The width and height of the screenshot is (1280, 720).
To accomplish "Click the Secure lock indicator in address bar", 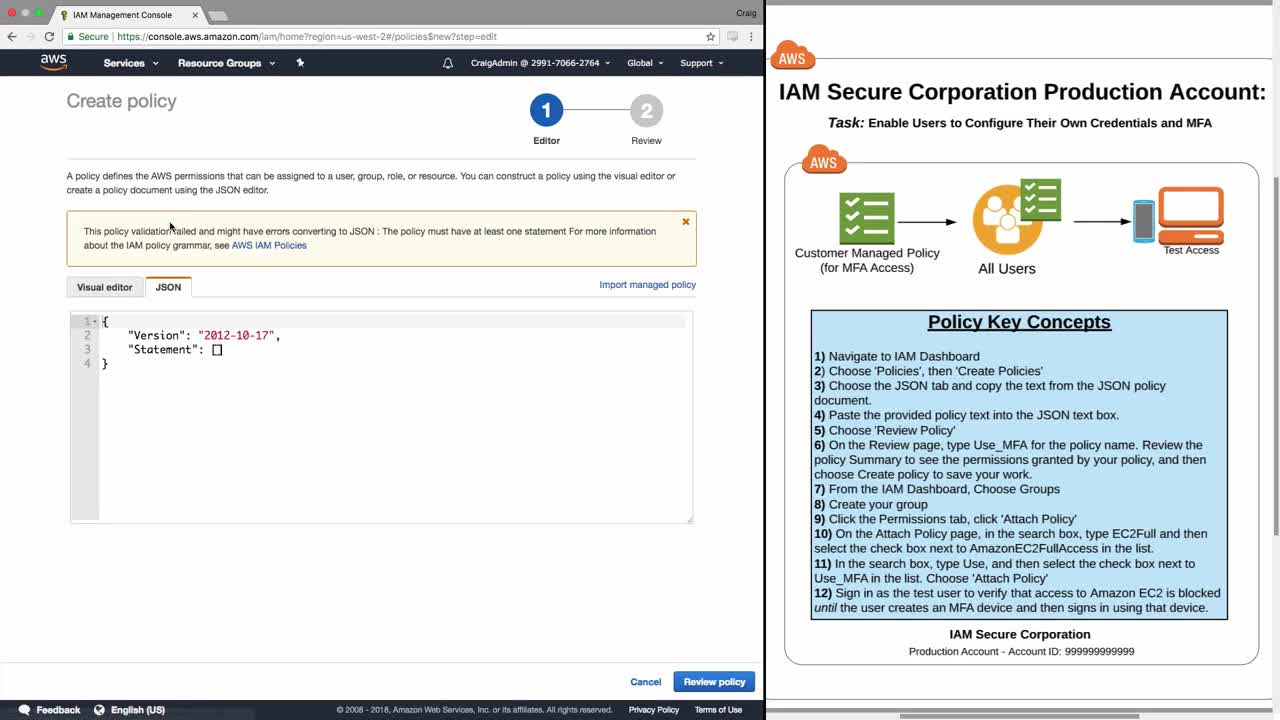I will (x=86, y=36).
